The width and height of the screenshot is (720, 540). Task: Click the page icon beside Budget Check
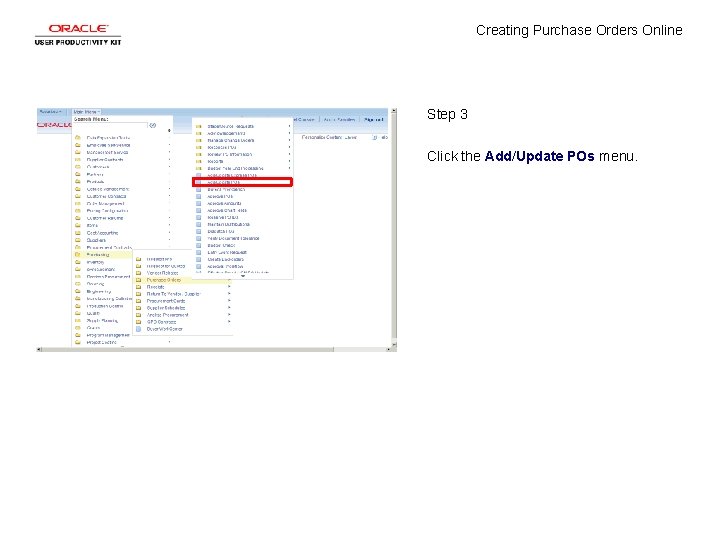coord(199,245)
